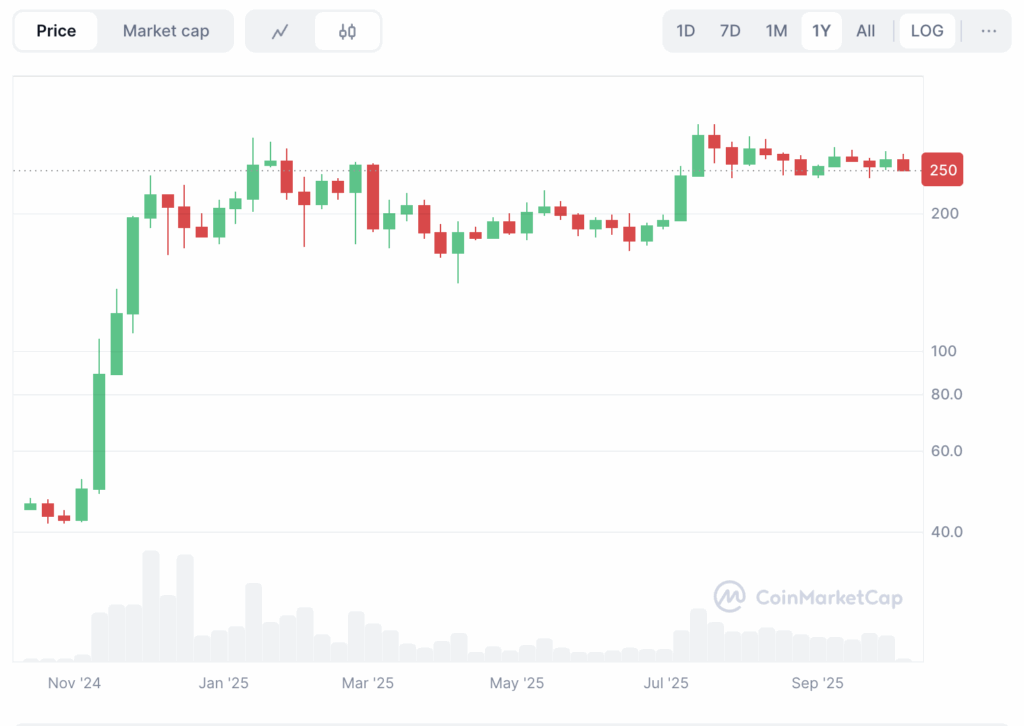Switch to the 1D timeframe tab
This screenshot has height=726, width=1024.
tap(686, 31)
